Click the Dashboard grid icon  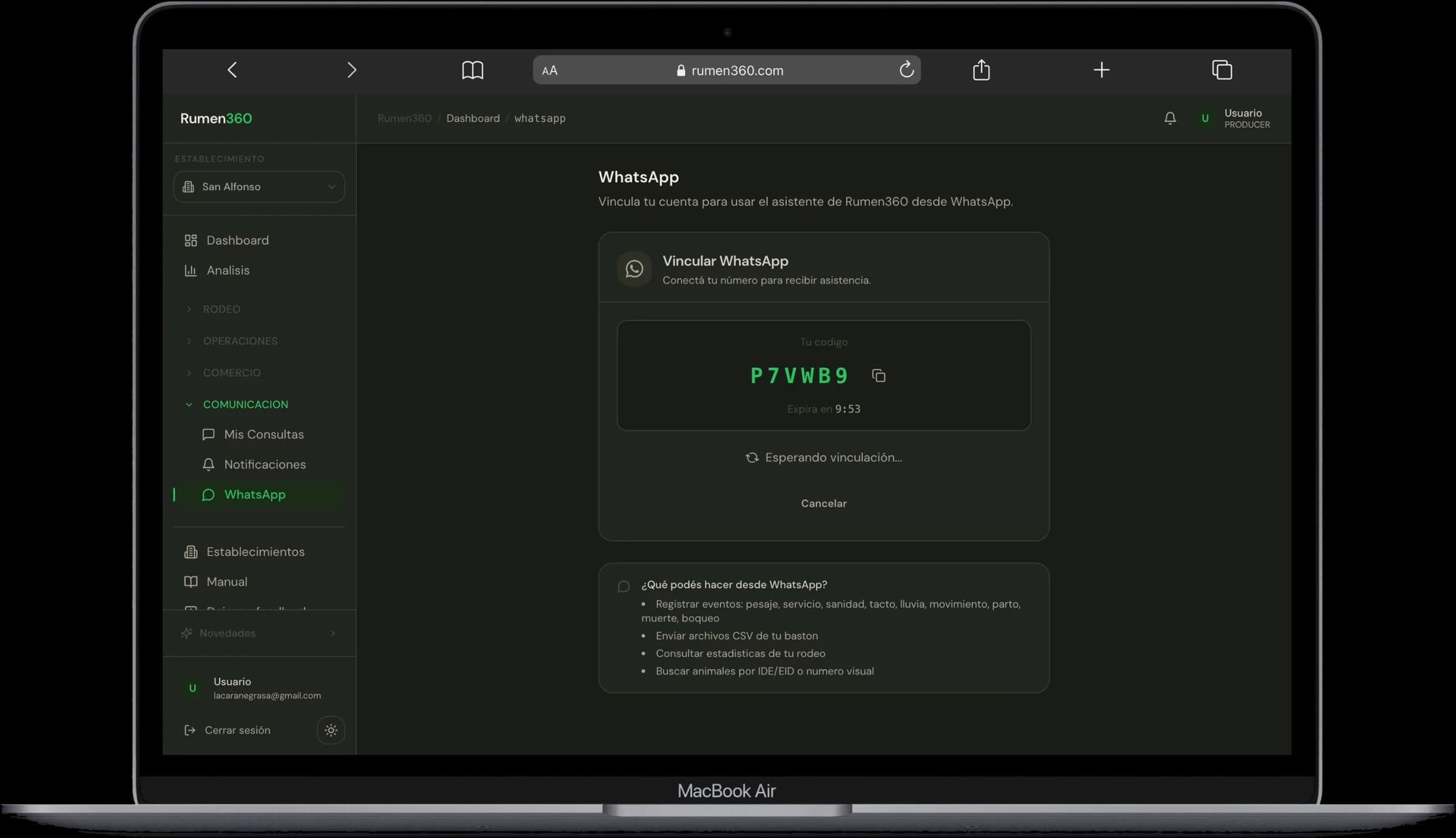point(190,240)
